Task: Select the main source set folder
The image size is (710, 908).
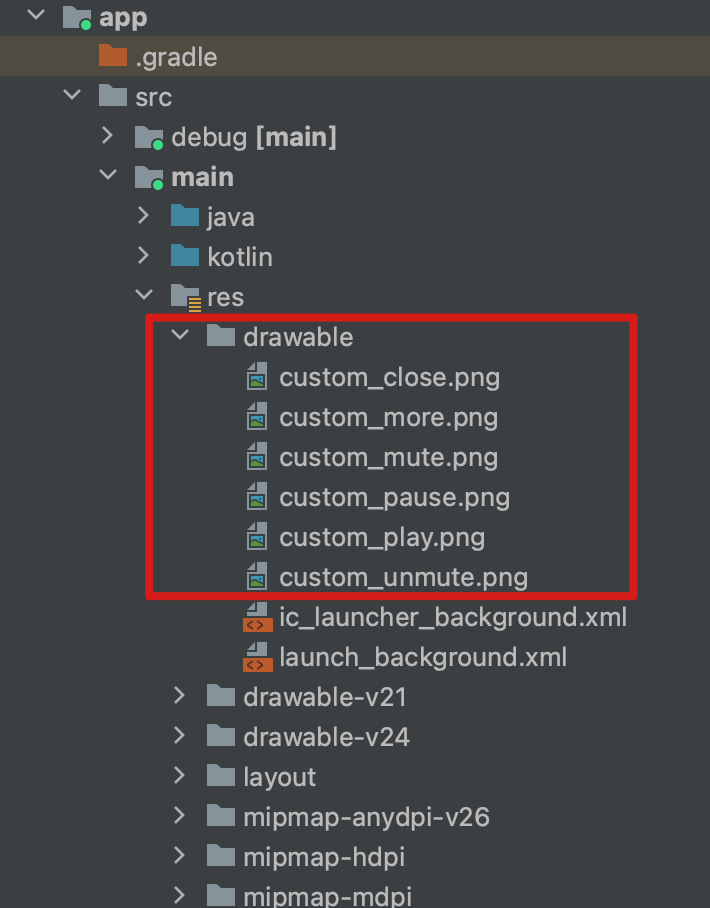Action: pyautogui.click(x=202, y=177)
